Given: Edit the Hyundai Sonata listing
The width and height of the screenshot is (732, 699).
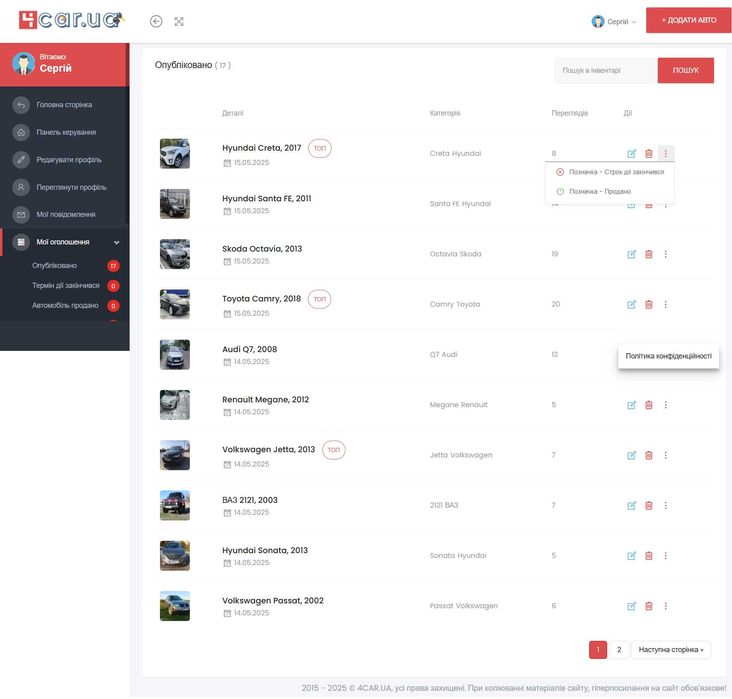Looking at the screenshot, I should tap(631, 556).
